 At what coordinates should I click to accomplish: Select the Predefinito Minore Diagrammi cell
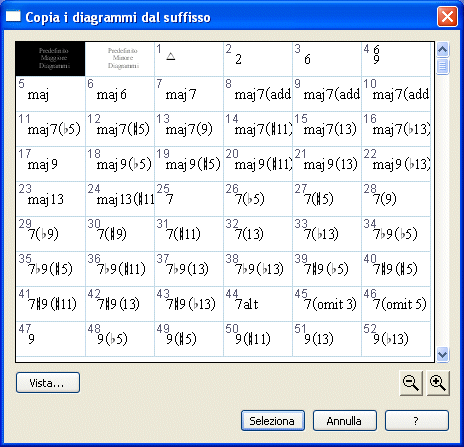tap(120, 59)
